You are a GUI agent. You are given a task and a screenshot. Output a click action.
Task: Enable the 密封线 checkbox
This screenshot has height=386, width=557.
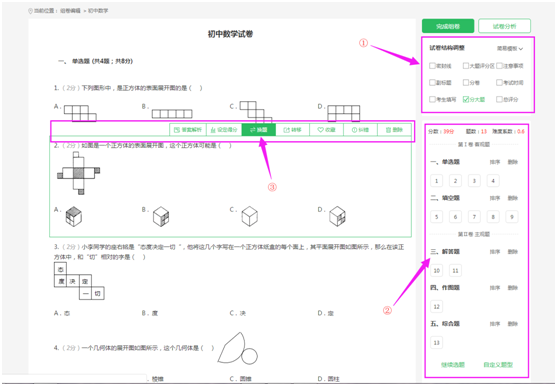coord(432,66)
